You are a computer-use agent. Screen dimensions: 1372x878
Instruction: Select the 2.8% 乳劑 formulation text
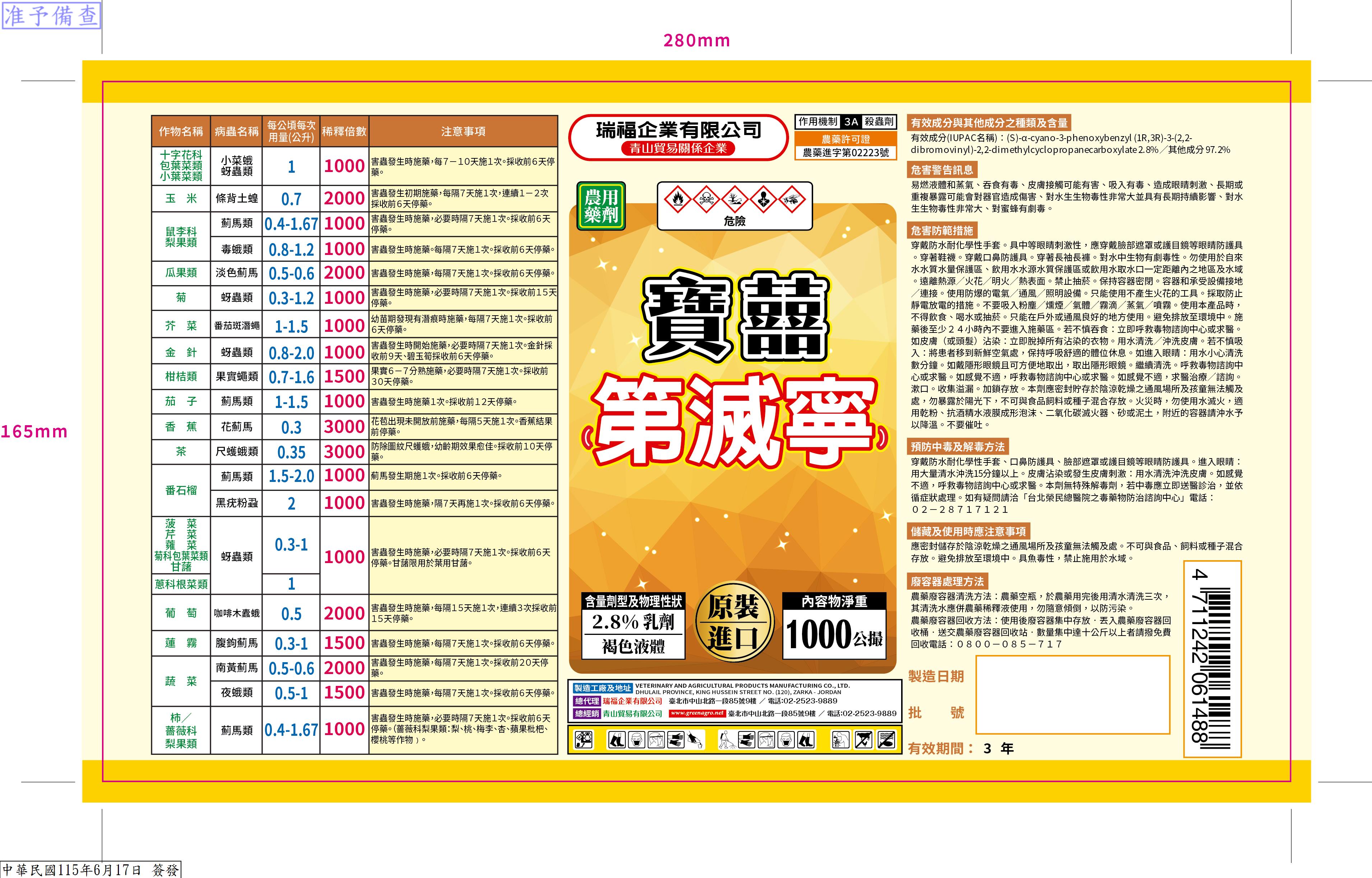634,622
